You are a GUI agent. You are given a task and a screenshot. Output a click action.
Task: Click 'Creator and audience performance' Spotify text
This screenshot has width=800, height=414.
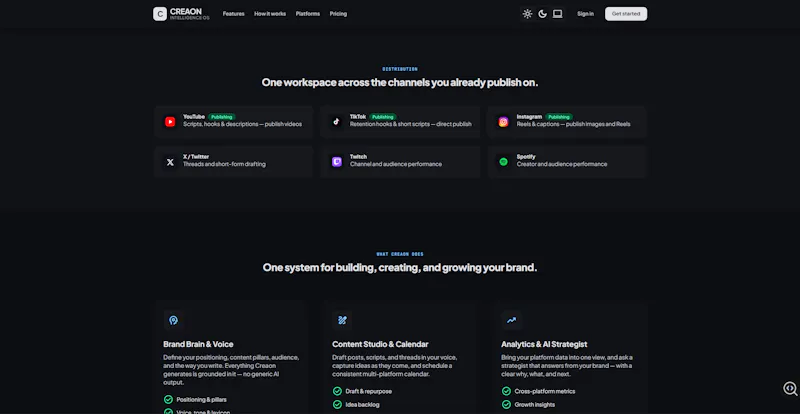tap(562, 164)
